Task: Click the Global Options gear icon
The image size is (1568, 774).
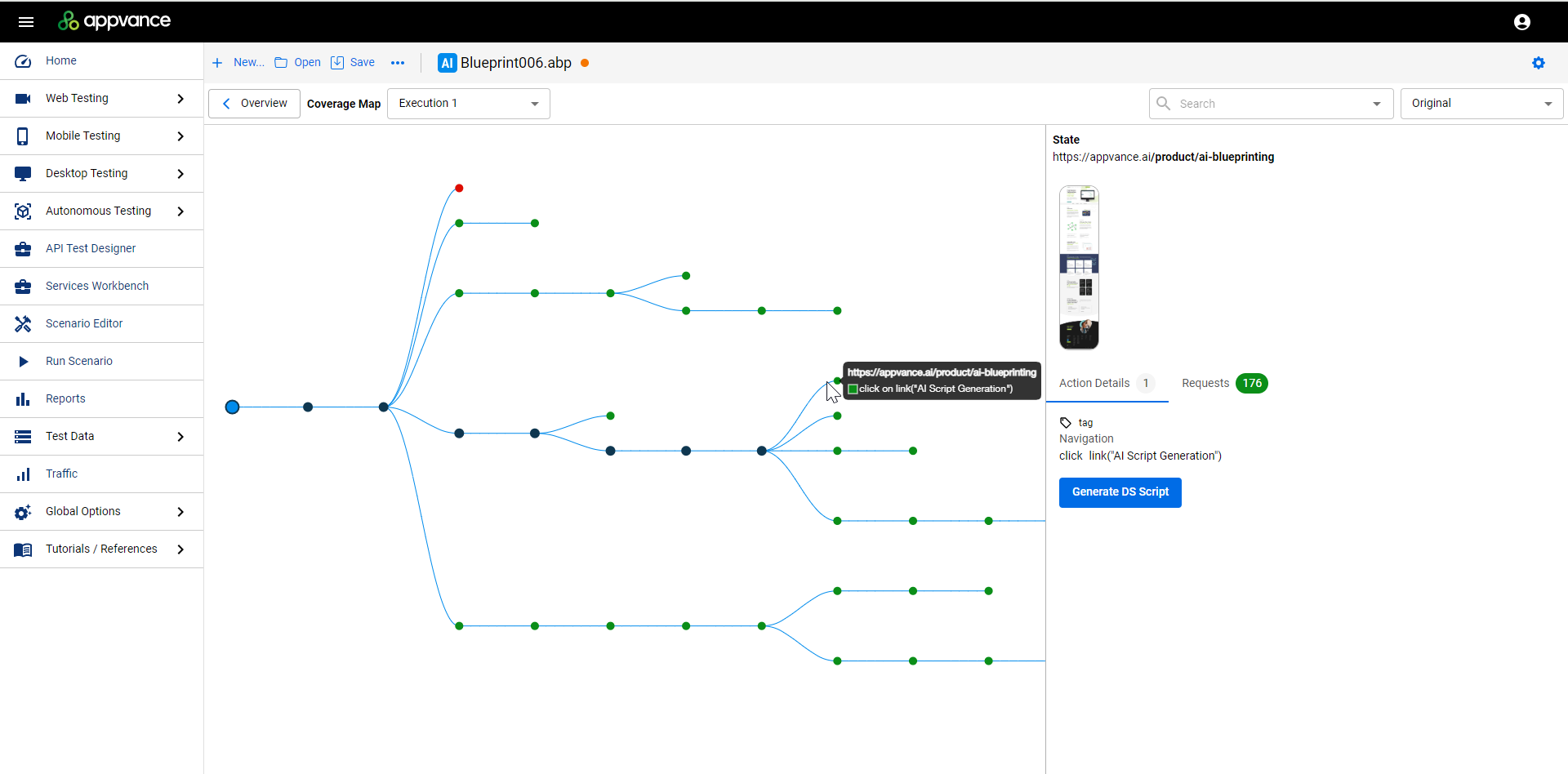Action: (x=23, y=512)
